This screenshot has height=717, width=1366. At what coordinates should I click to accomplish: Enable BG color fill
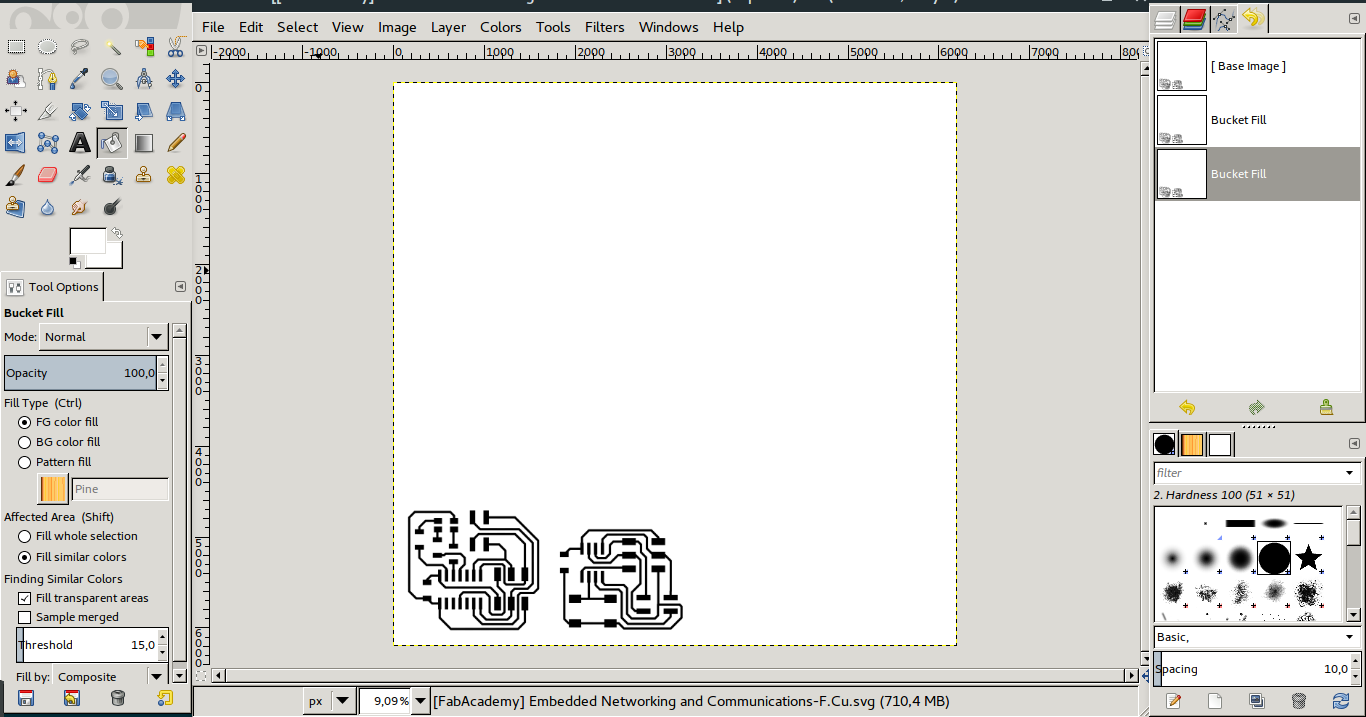(24, 442)
